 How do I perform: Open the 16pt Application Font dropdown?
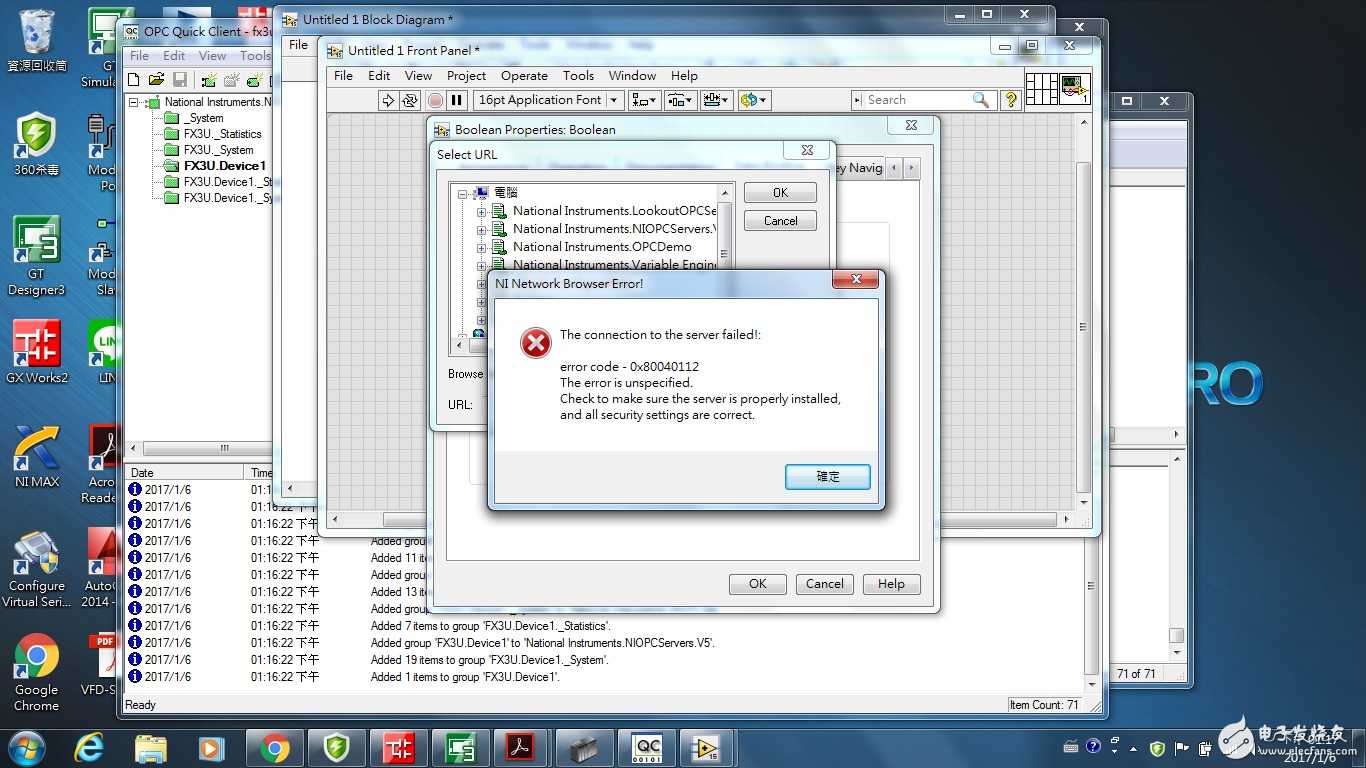click(548, 100)
